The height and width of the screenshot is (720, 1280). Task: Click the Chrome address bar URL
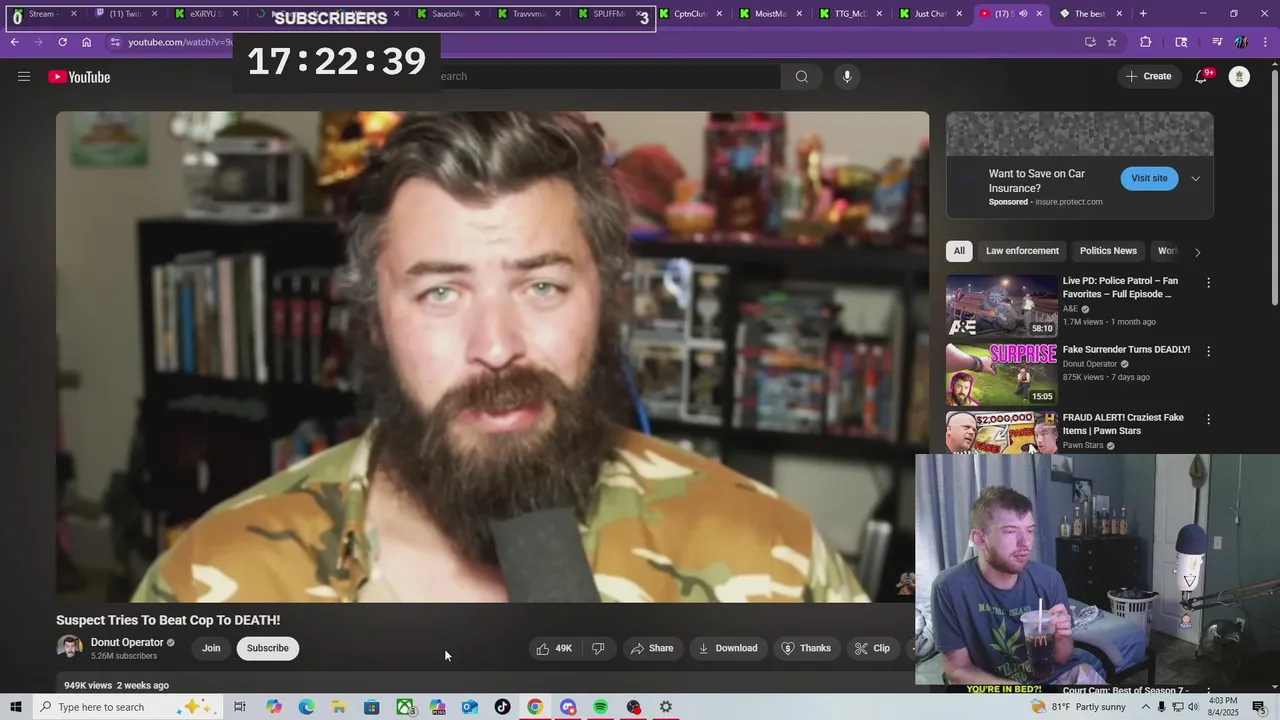[x=181, y=42]
